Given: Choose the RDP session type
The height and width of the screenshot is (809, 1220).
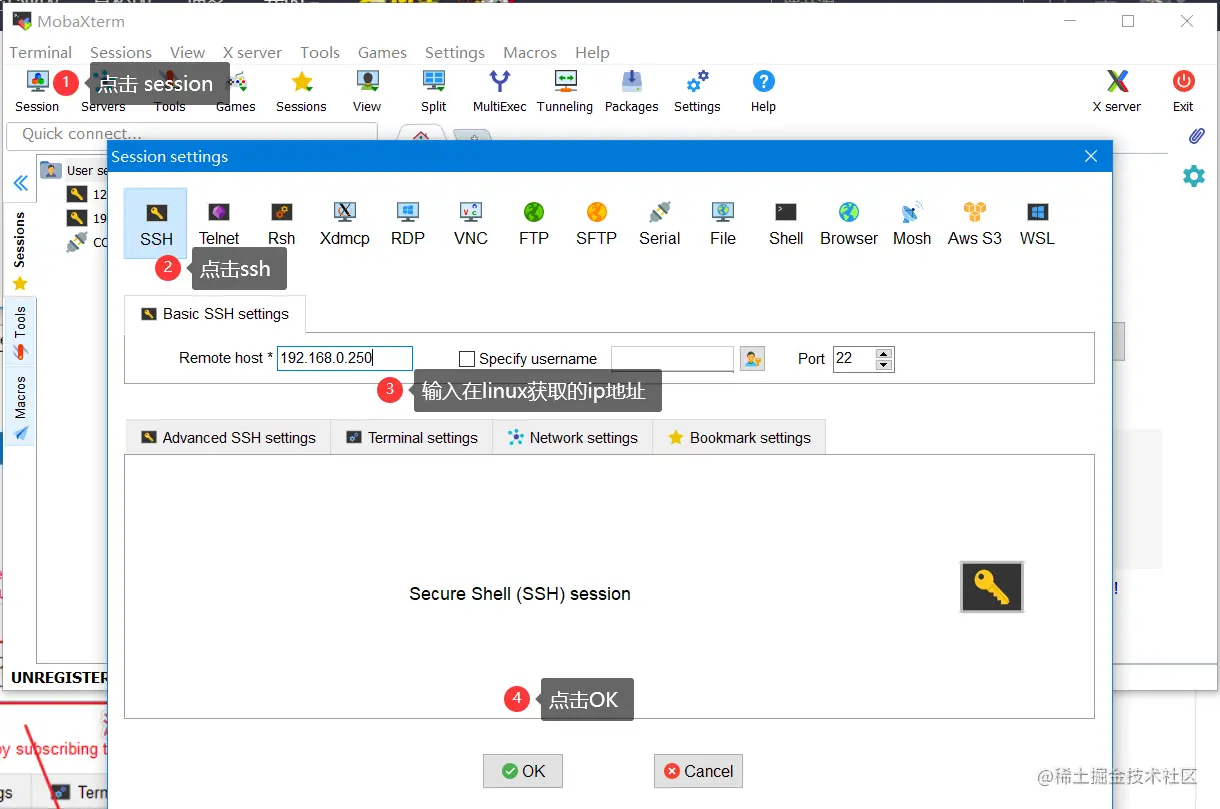Looking at the screenshot, I should click(407, 224).
